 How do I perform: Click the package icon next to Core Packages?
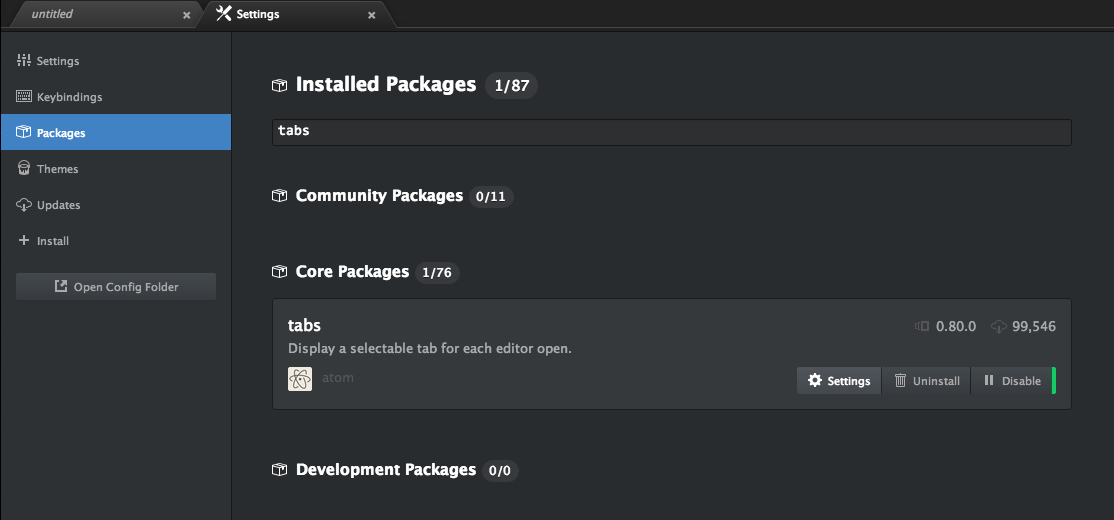coord(280,272)
